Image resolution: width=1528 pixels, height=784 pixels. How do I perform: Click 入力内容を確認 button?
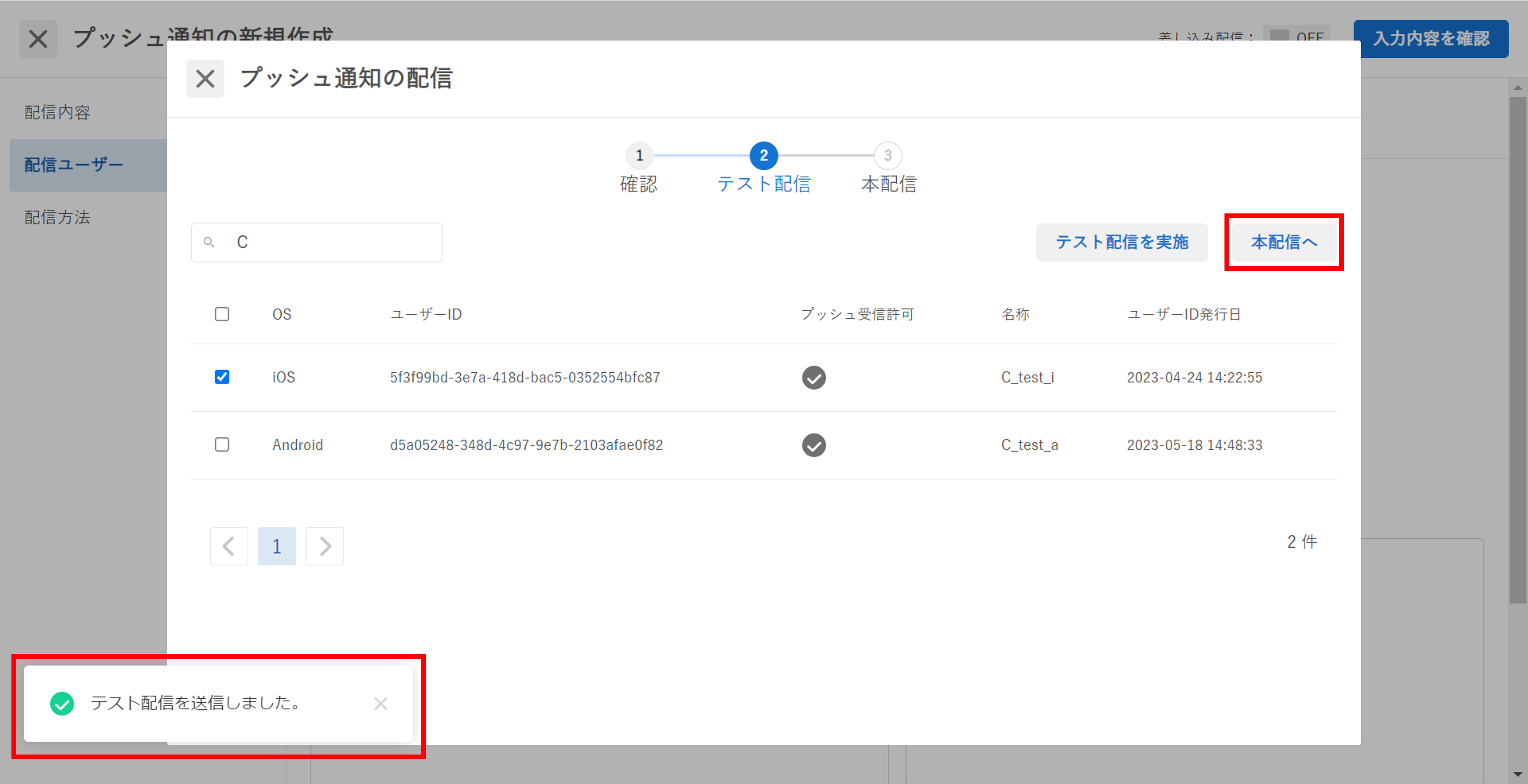coord(1431,39)
